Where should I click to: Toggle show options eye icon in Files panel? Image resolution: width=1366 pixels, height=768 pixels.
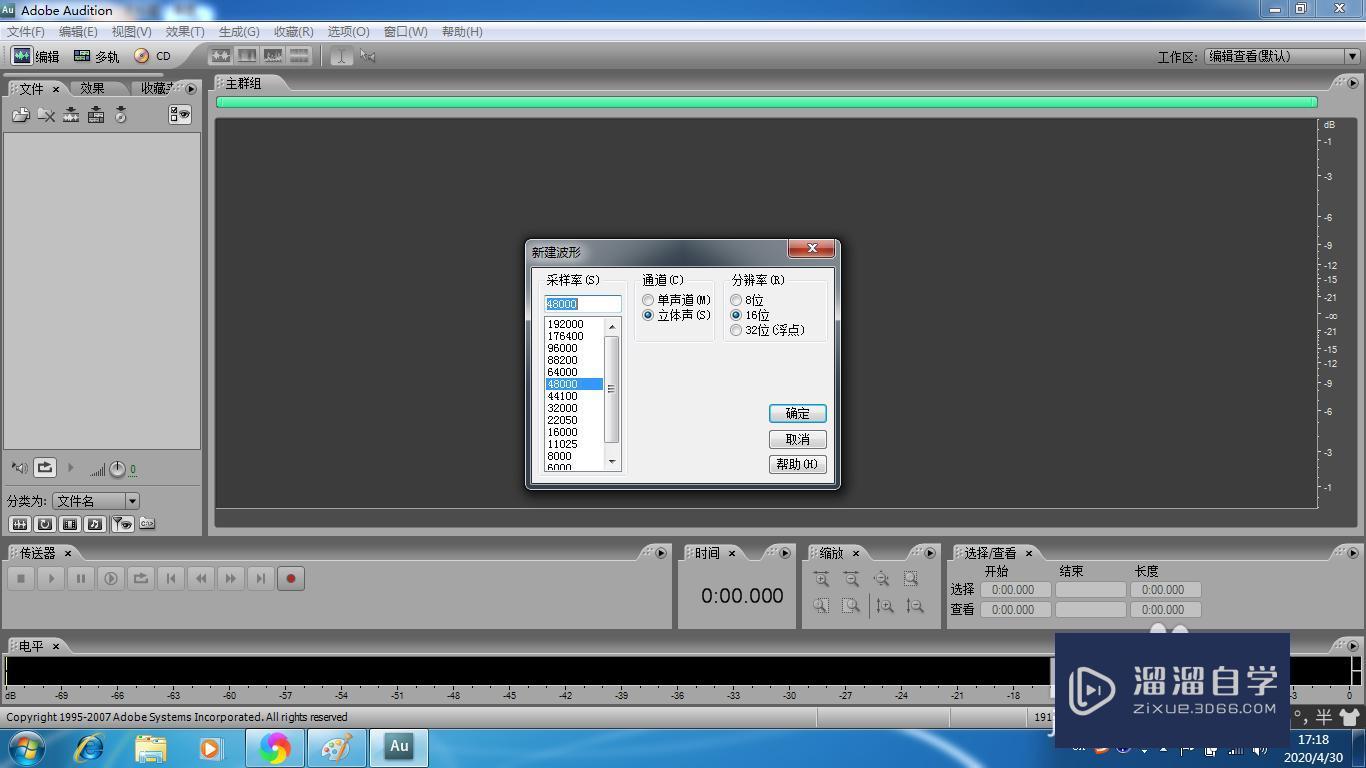pos(180,115)
